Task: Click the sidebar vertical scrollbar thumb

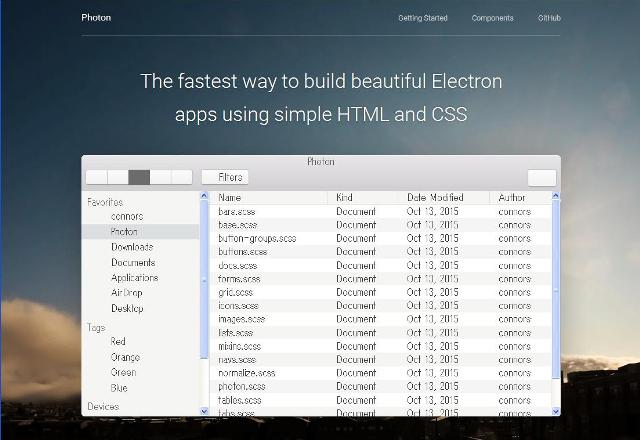Action: tap(204, 280)
